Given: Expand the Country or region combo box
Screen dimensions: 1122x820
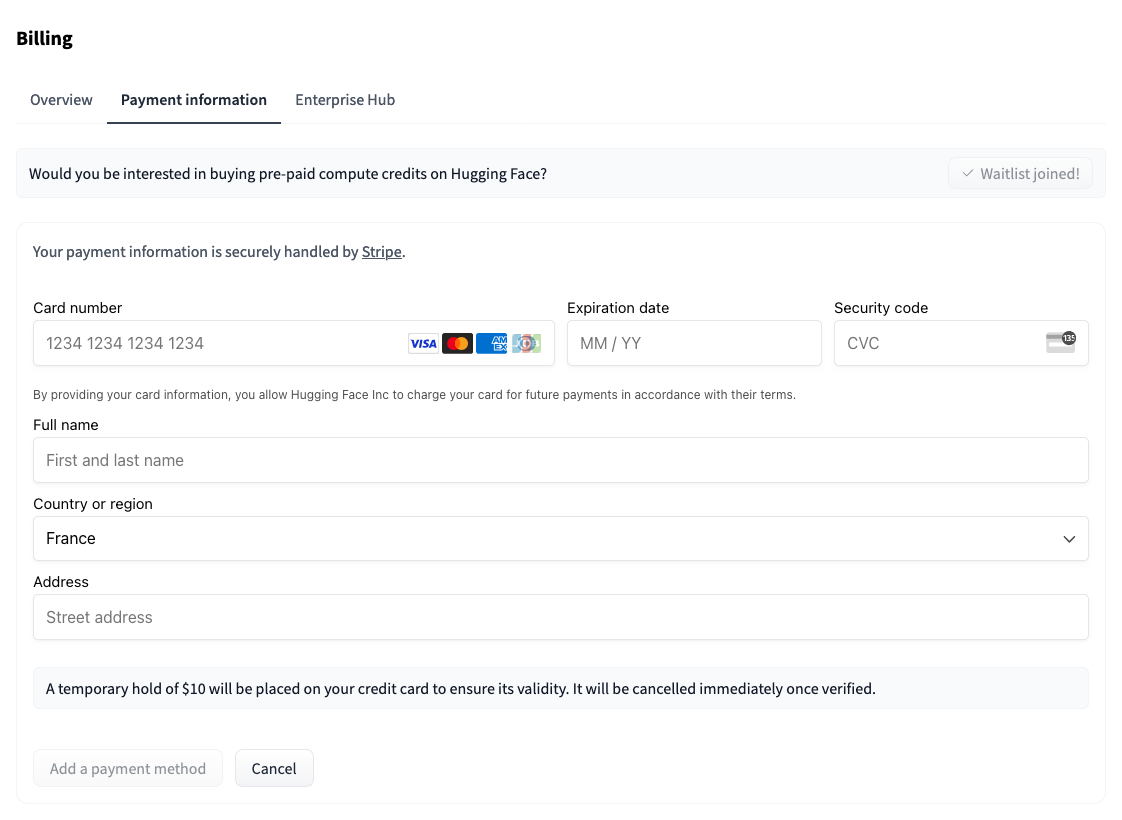Looking at the screenshot, I should [560, 538].
